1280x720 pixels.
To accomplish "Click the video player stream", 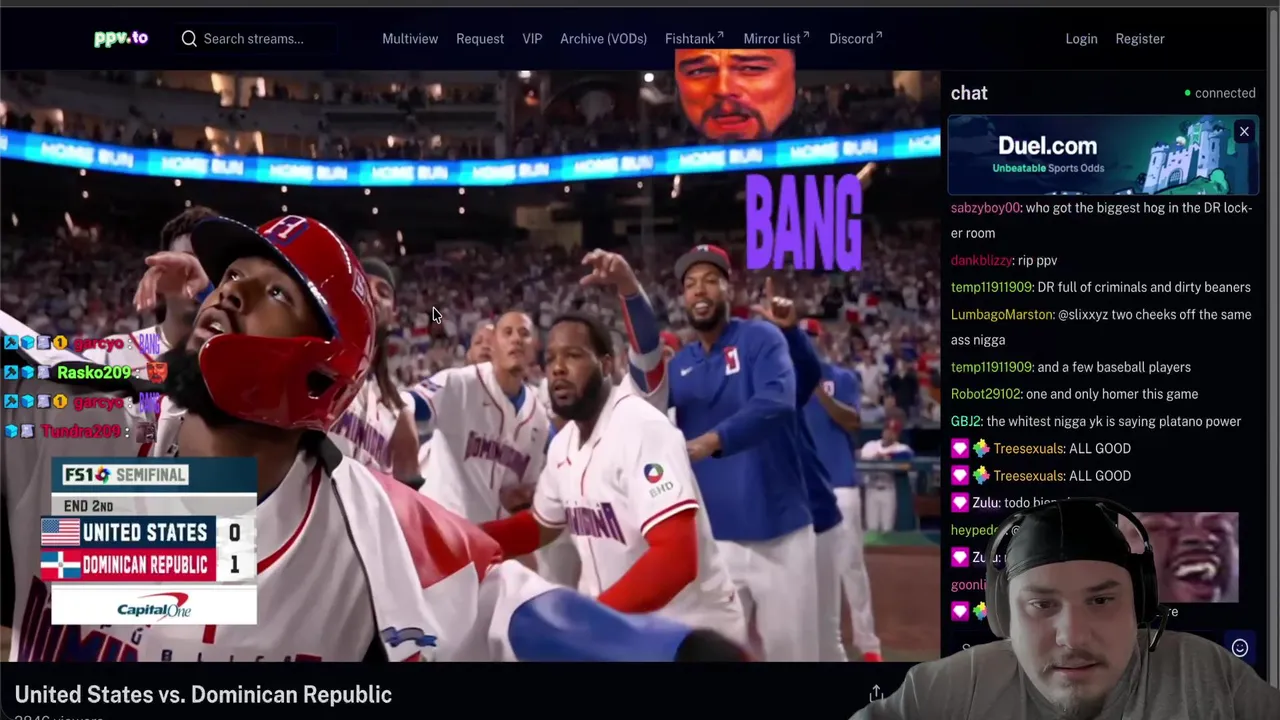I will (x=470, y=366).
